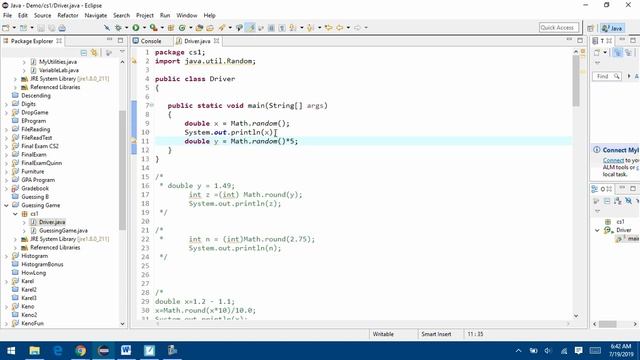The width and height of the screenshot is (640, 360).
Task: Click the Connect link for Mylyn
Action: [613, 160]
